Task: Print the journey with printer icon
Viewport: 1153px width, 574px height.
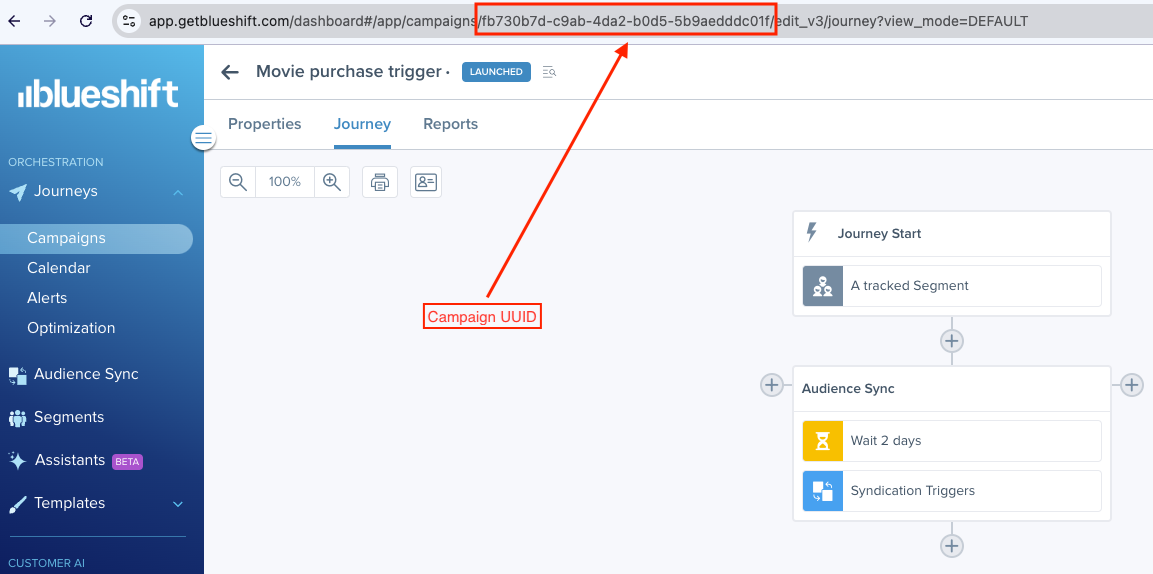Action: pos(379,182)
